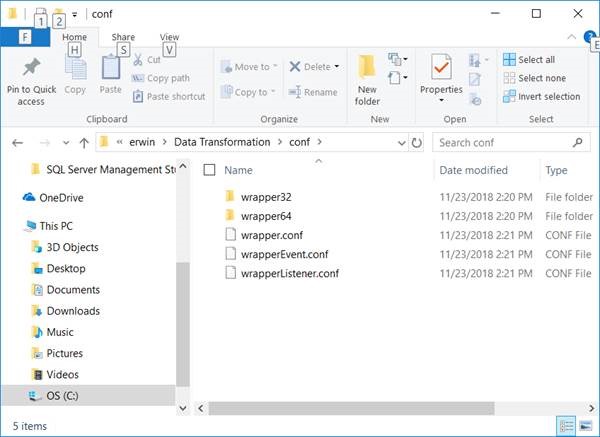This screenshot has width=600, height=437.
Task: Select SQL Server Management Studio in navigation pane
Action: click(x=103, y=170)
